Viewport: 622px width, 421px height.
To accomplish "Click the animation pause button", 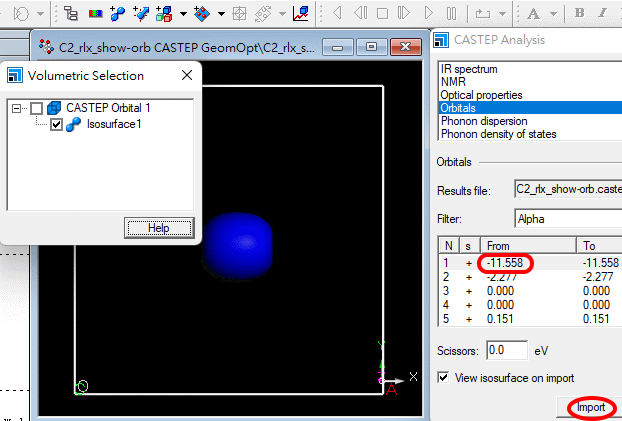I will pos(451,14).
